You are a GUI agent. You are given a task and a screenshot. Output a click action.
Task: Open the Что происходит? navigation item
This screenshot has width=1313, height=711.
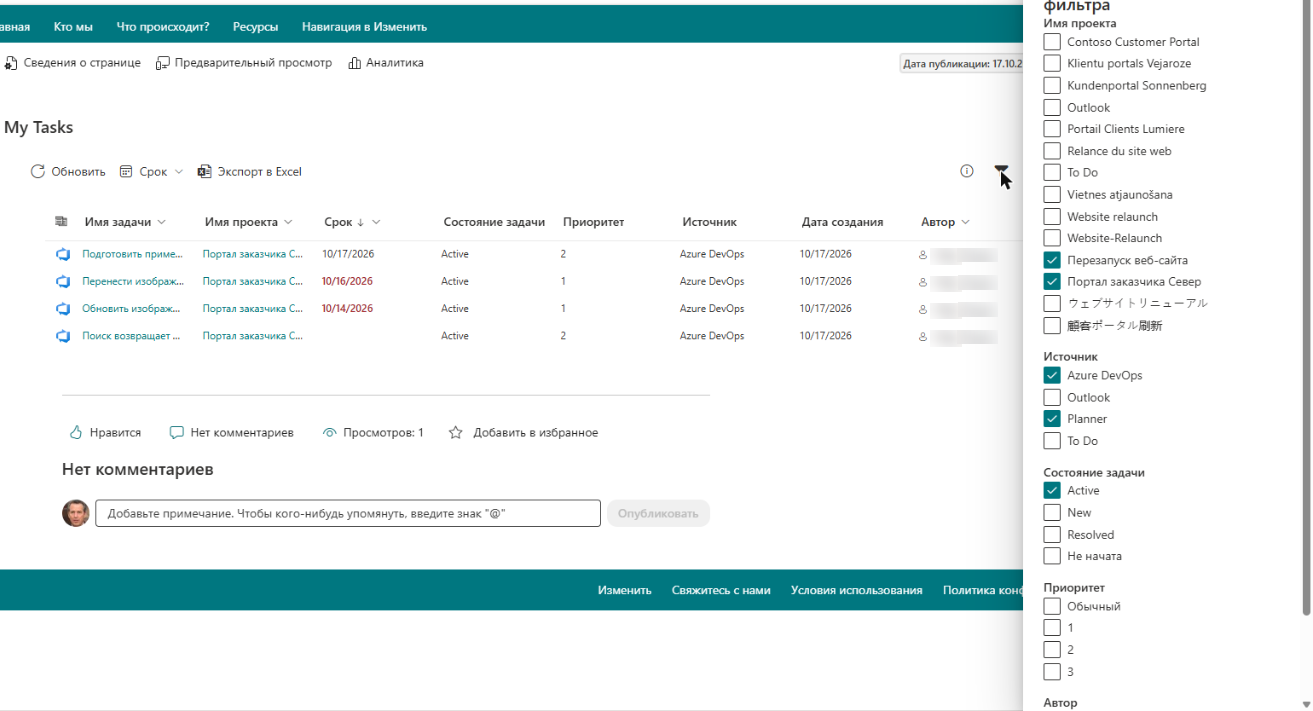pyautogui.click(x=163, y=27)
